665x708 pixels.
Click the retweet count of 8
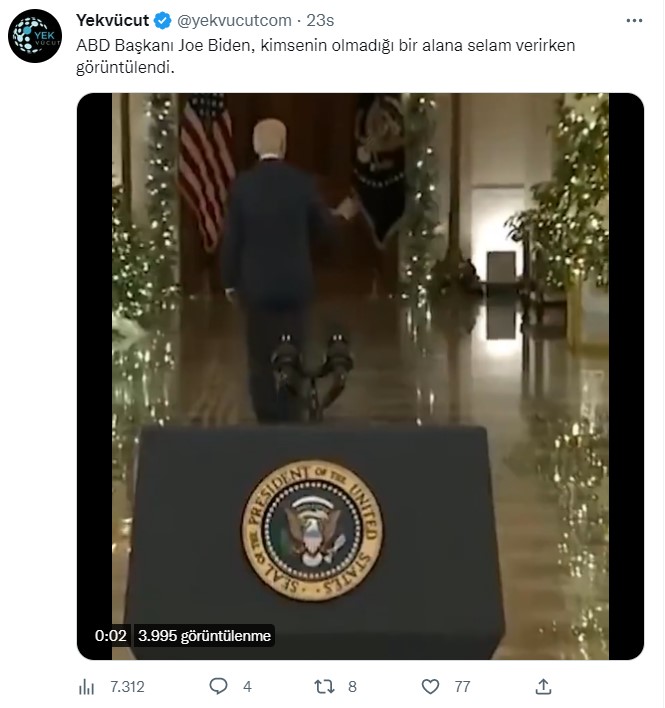click(352, 687)
